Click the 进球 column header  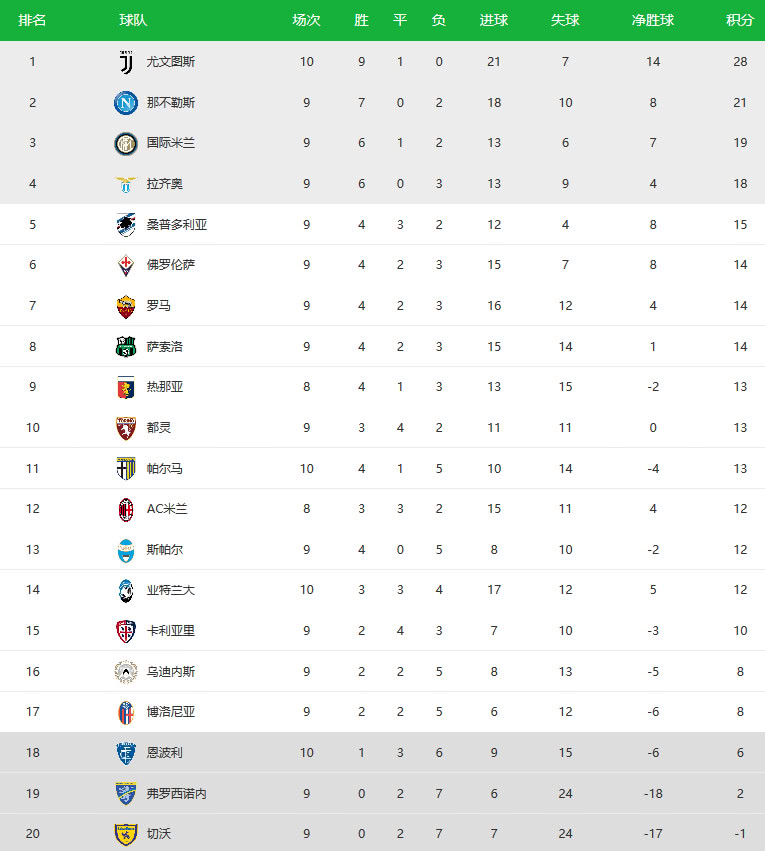click(x=494, y=21)
